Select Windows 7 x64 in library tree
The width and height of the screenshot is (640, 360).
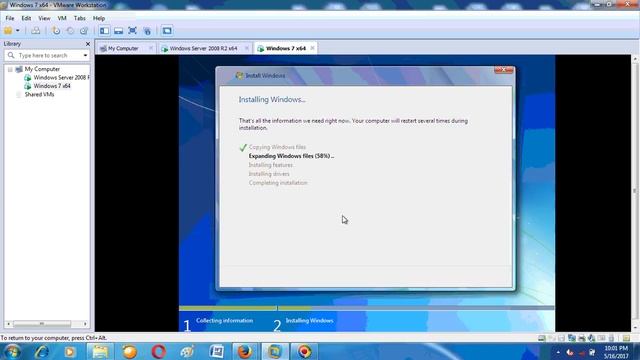pyautogui.click(x=52, y=86)
